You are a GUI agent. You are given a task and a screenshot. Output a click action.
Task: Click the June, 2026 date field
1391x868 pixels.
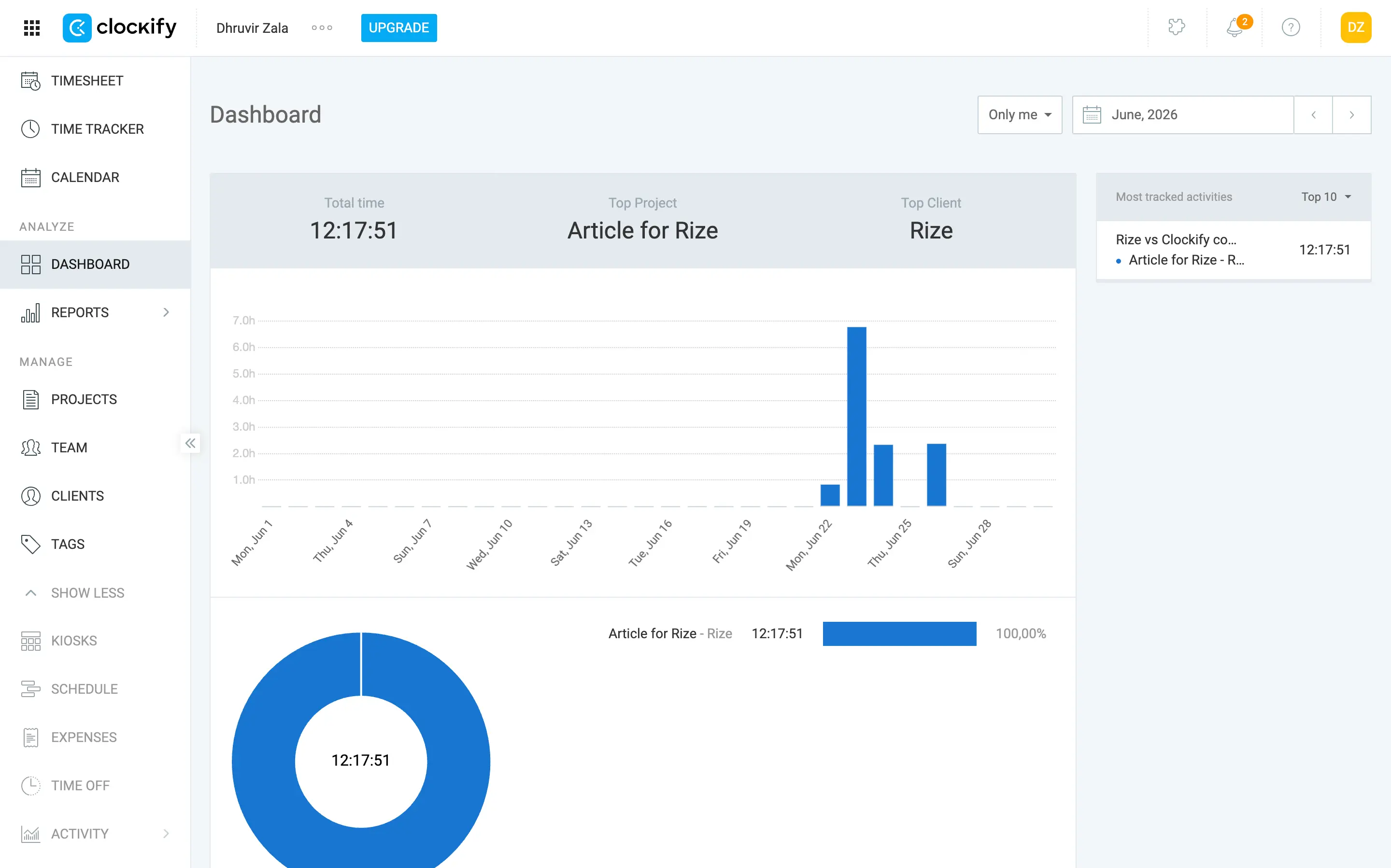click(1182, 115)
